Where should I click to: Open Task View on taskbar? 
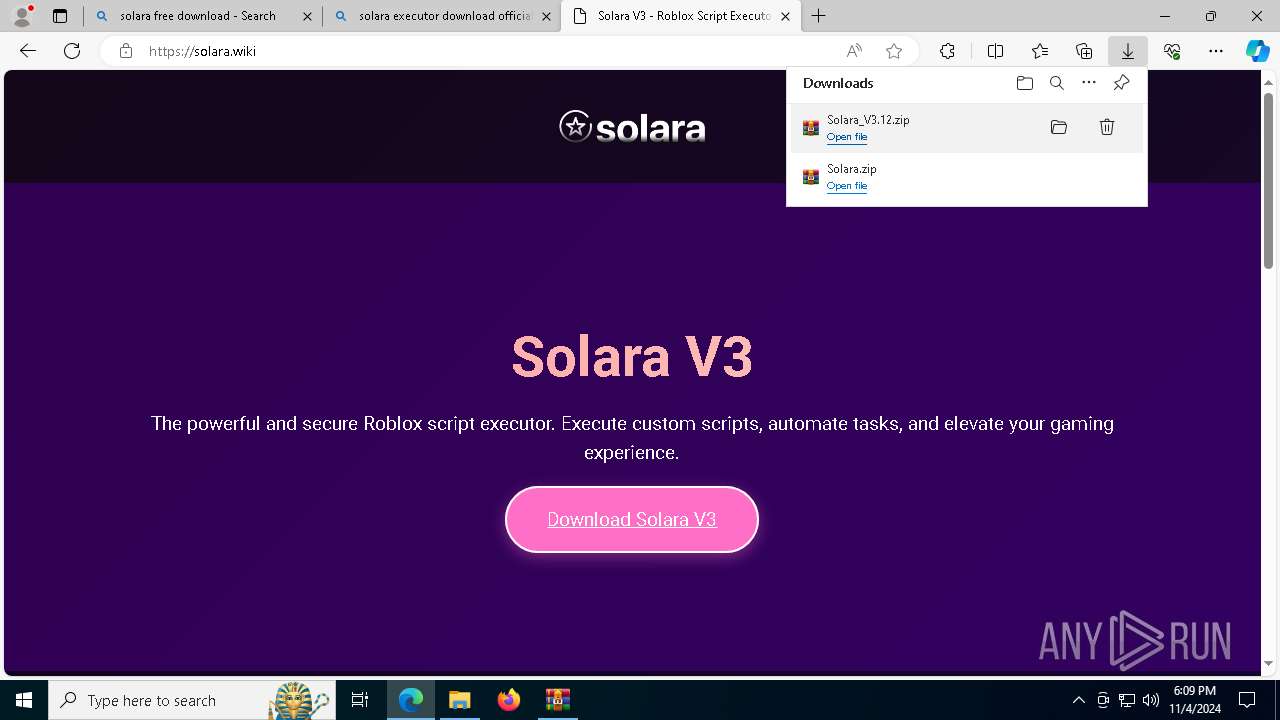360,700
